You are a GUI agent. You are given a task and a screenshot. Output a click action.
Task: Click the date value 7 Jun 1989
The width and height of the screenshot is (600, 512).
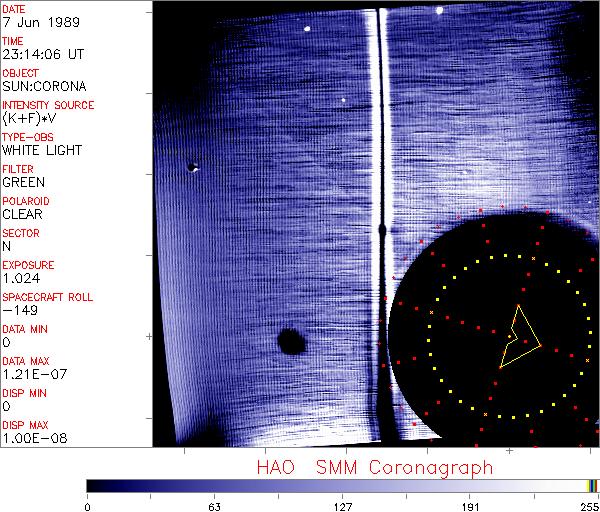pos(35,22)
